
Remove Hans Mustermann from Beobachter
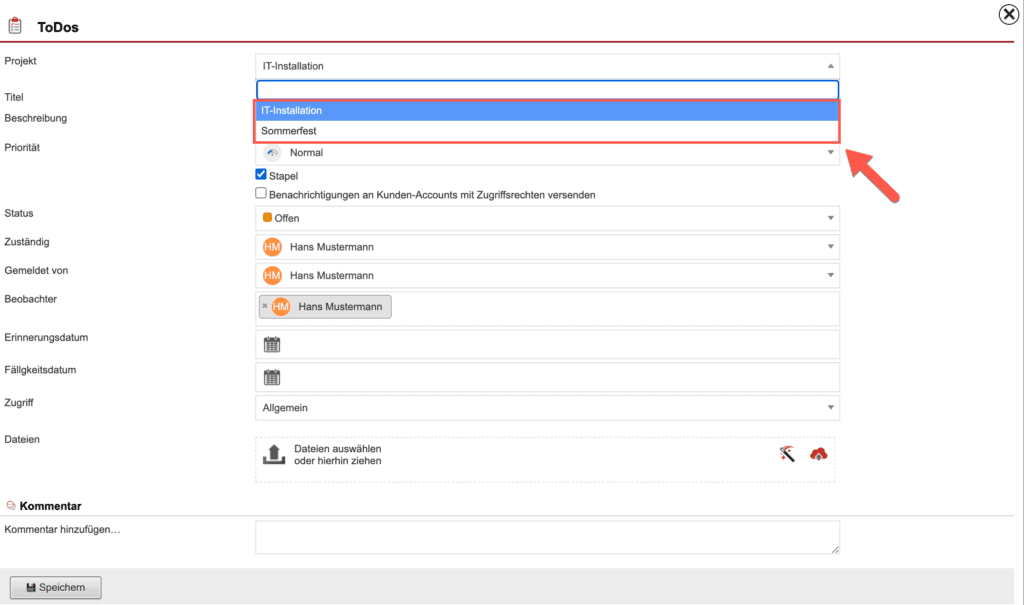(265, 306)
